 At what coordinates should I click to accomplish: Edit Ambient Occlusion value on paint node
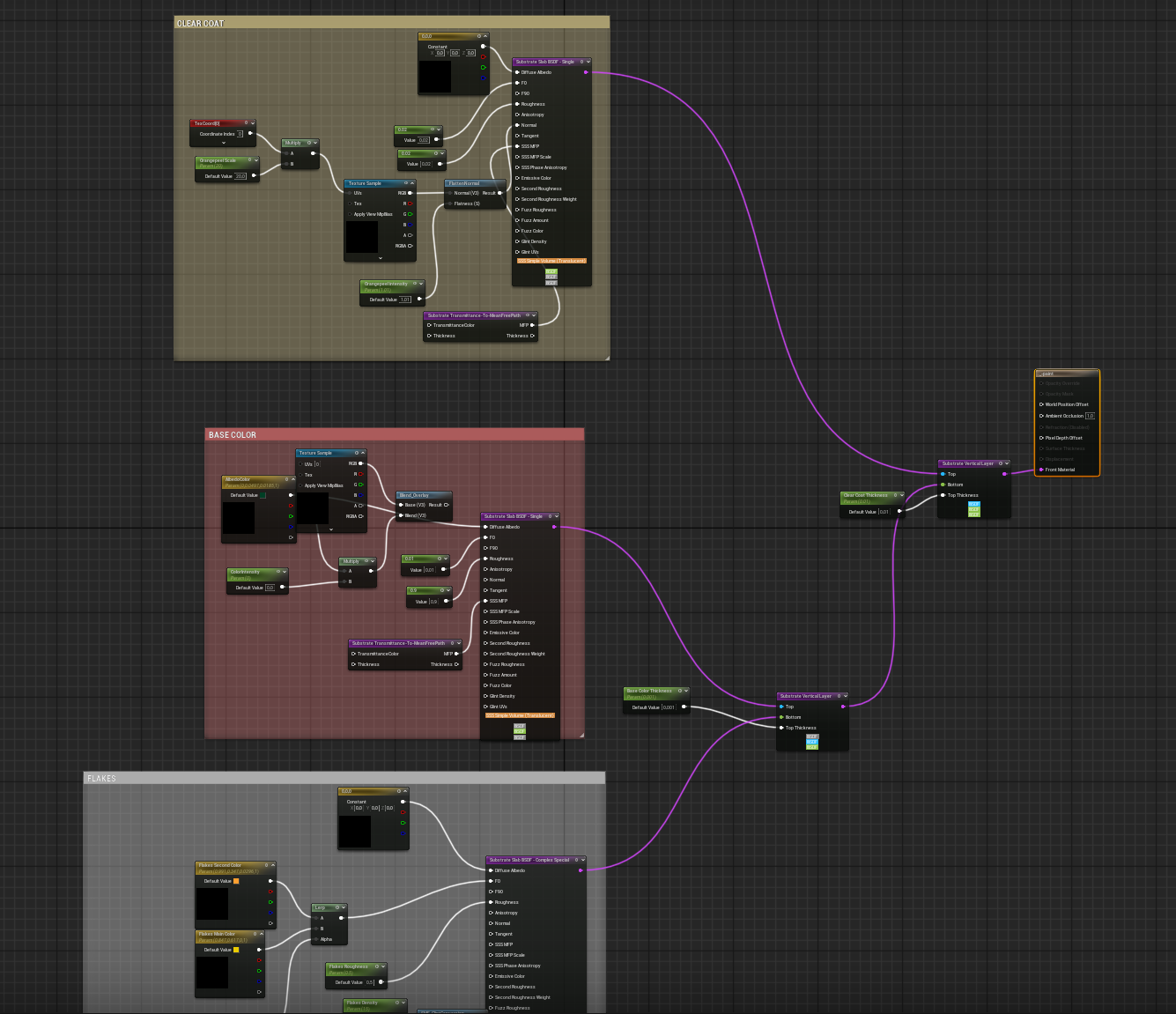tap(1090, 416)
